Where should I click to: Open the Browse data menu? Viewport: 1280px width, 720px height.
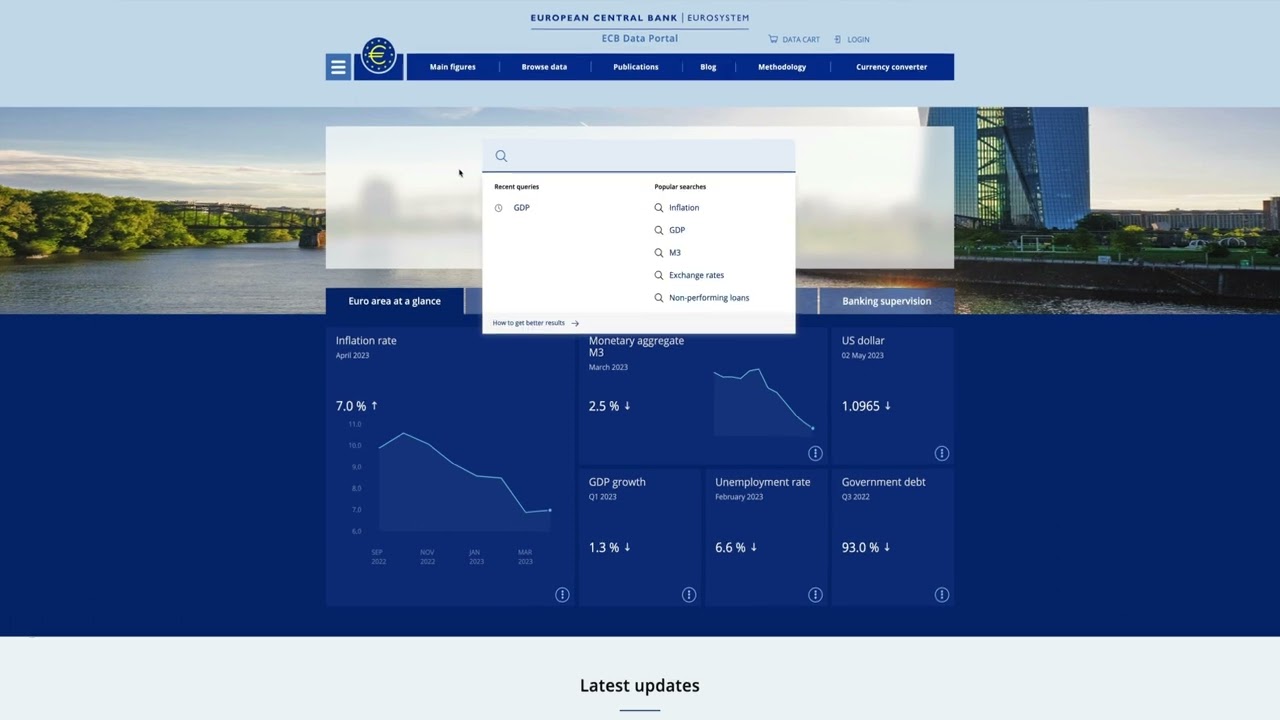544,67
